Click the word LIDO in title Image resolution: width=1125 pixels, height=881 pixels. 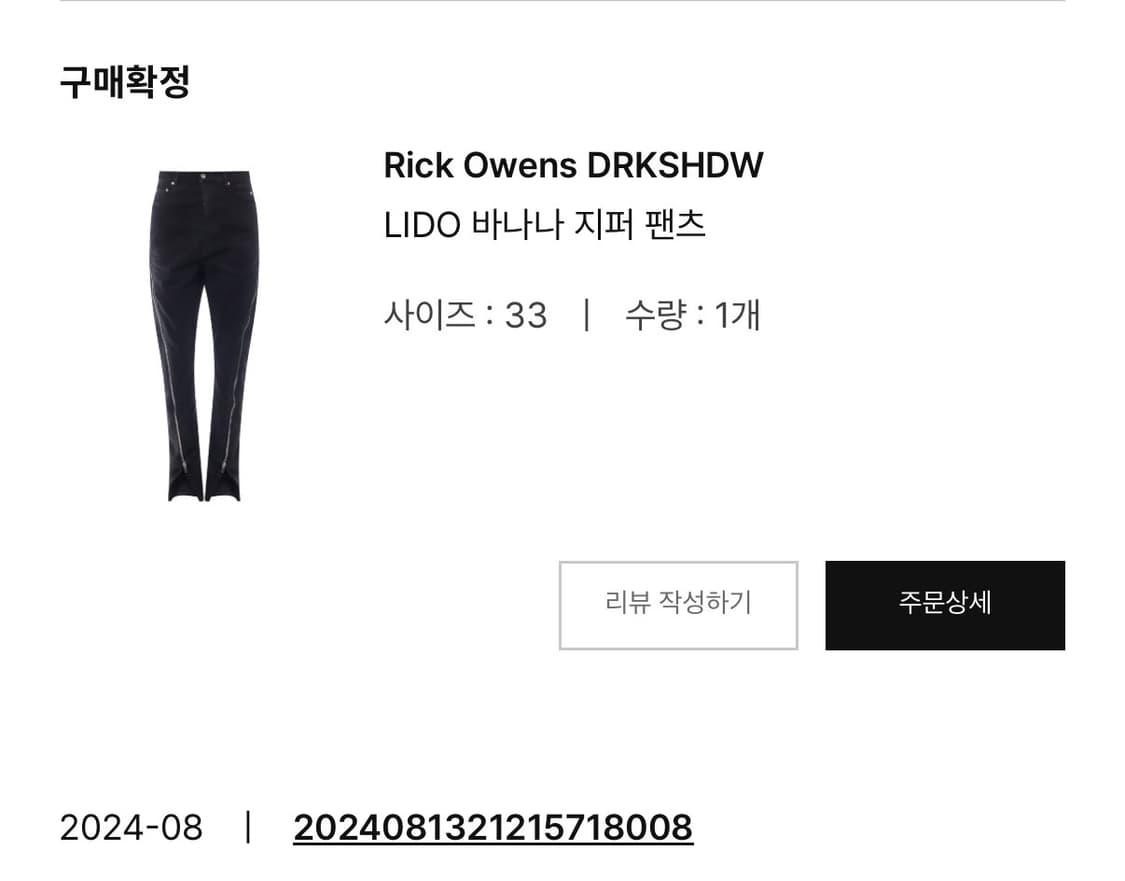[x=422, y=225]
